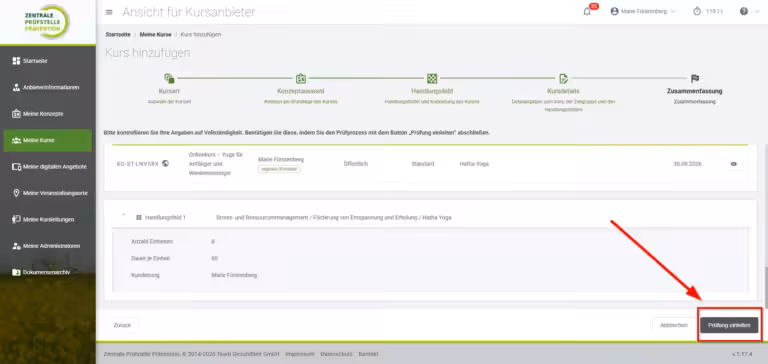
Task: Open the Datenschutz footer link
Action: (x=336, y=354)
